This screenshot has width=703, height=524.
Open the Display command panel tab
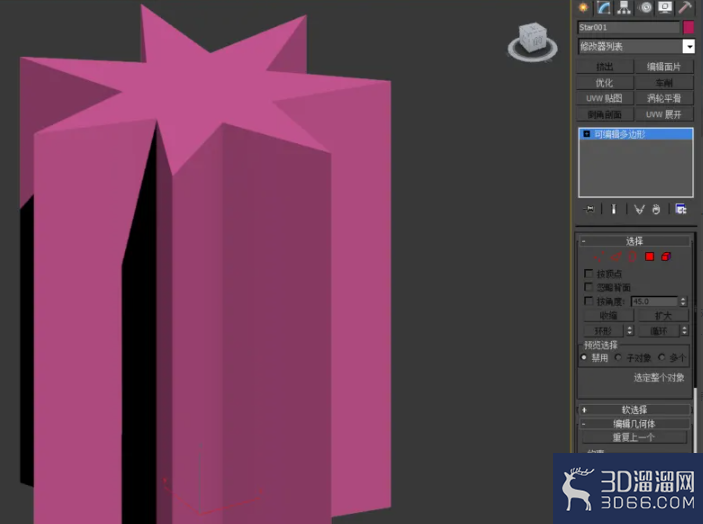pyautogui.click(x=665, y=7)
